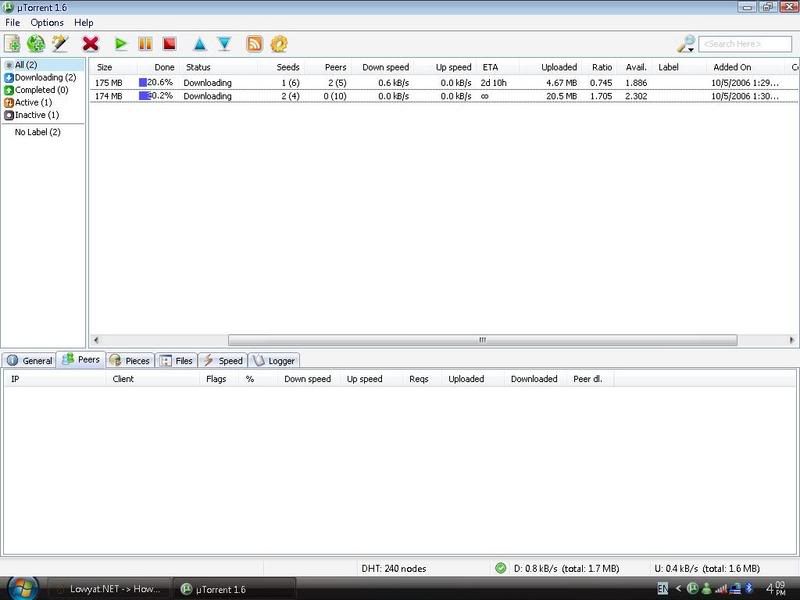Click the search magnifier dropdown icon
Image resolution: width=800 pixels, height=600 pixels.
[686, 44]
